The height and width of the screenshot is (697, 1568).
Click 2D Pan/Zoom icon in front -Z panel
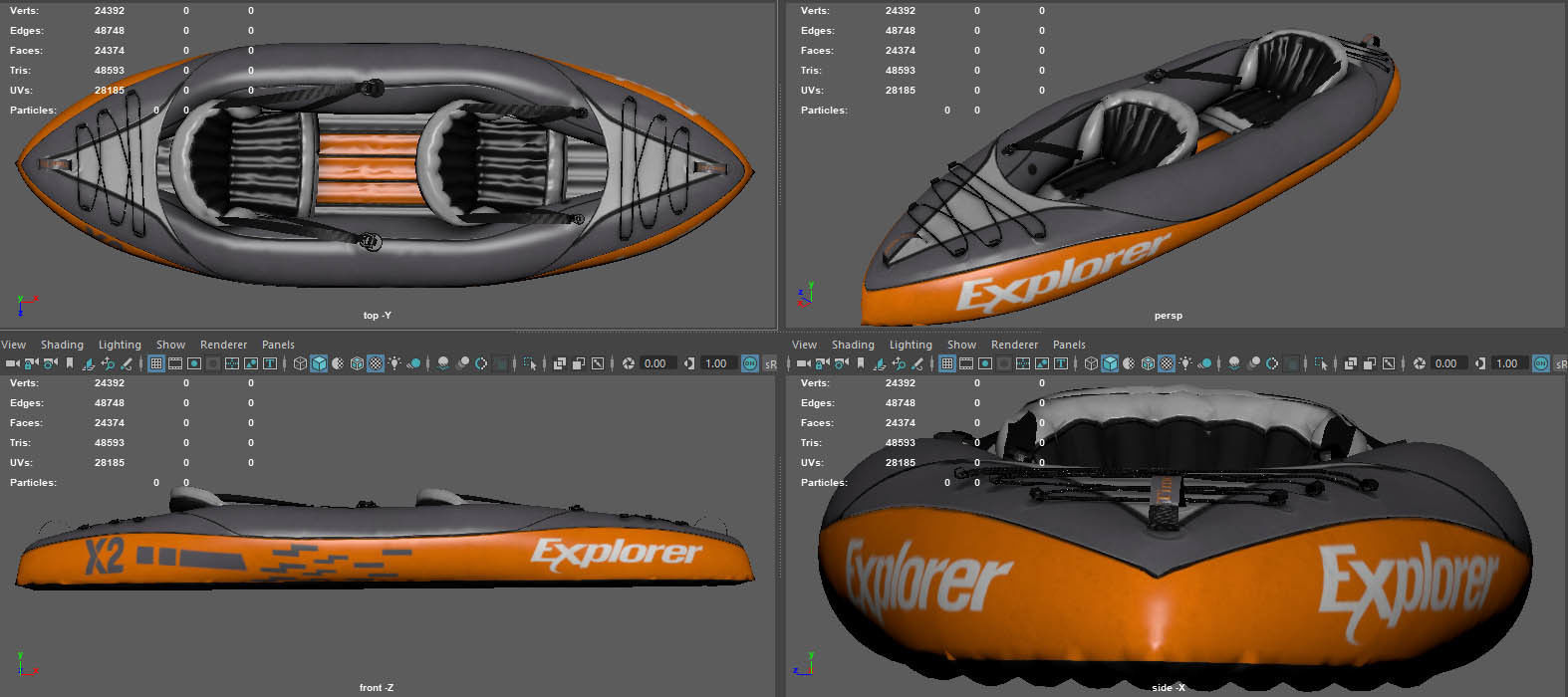coord(108,363)
